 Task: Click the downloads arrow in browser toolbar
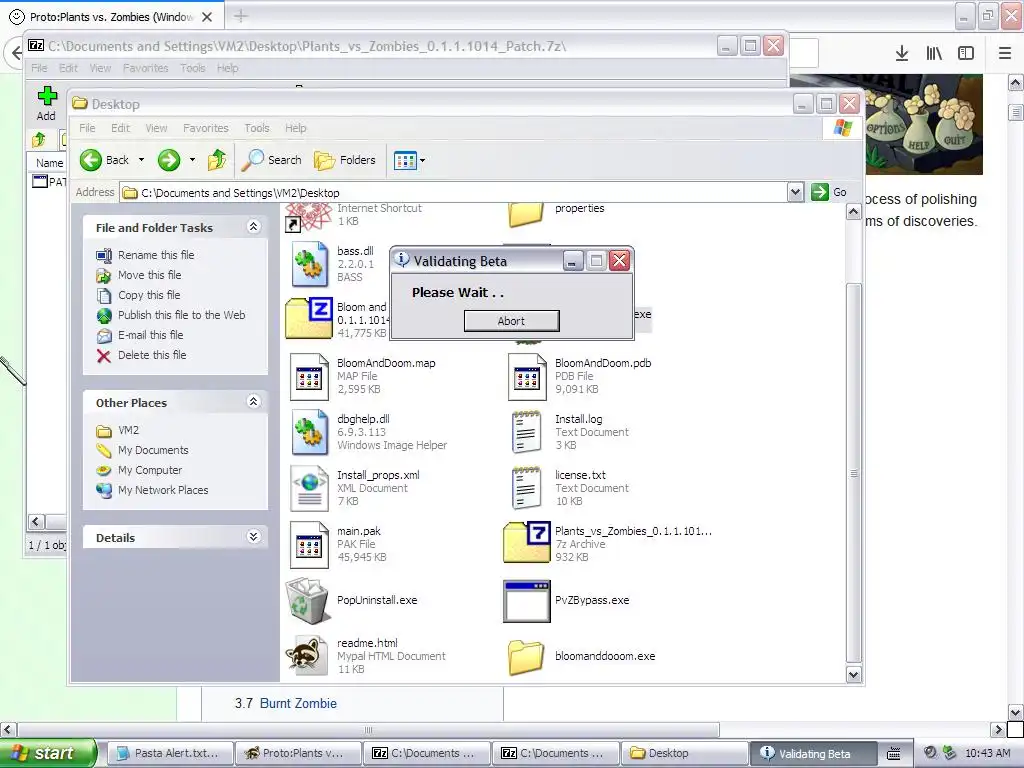pos(902,53)
